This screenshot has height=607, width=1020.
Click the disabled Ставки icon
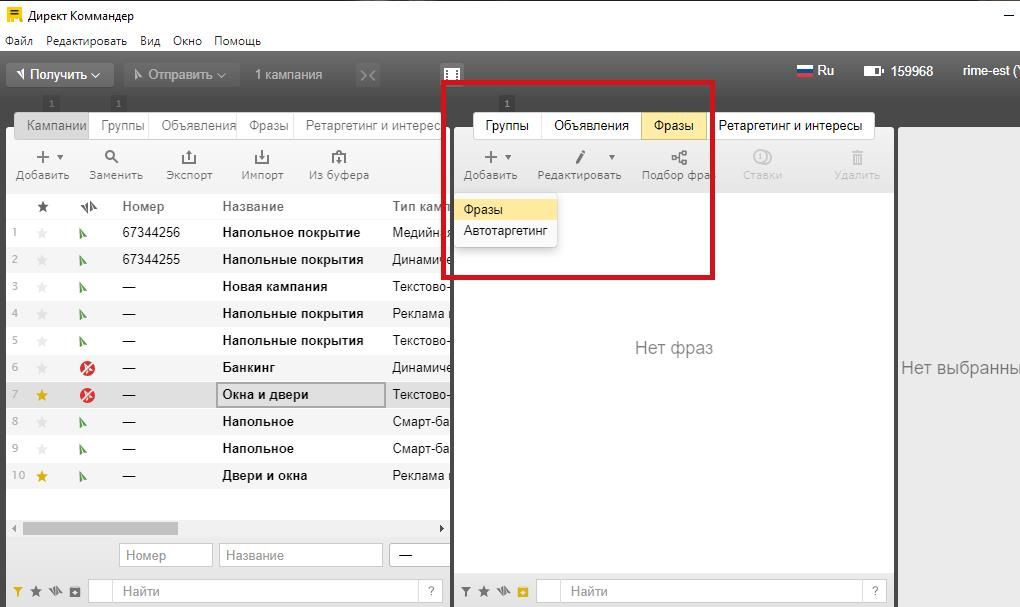(762, 157)
